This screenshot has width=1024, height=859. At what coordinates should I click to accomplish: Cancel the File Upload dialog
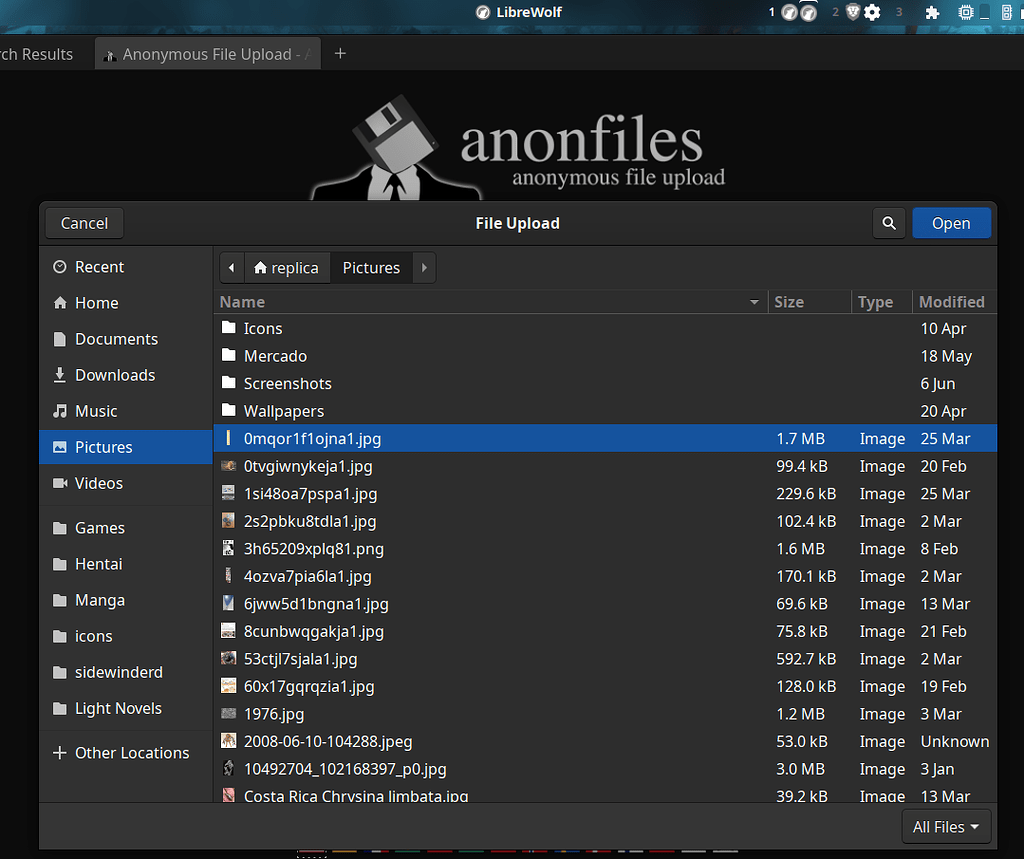pos(83,223)
